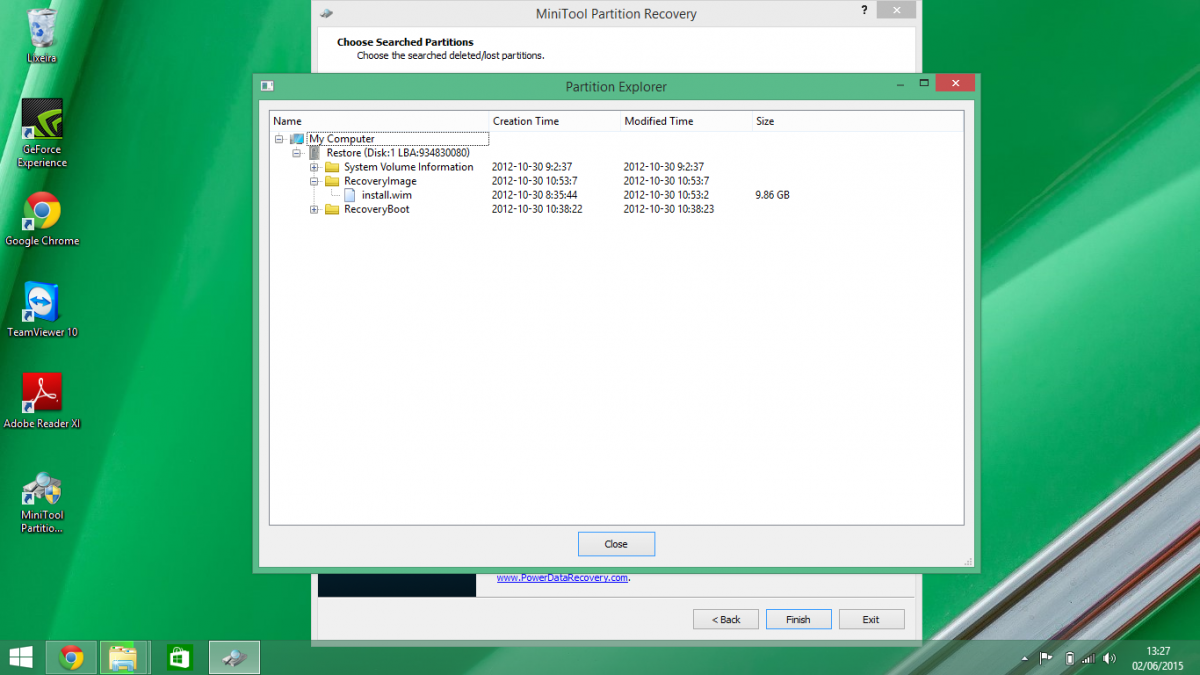Click the battery tray icon
This screenshot has height=675, width=1200.
(1069, 658)
